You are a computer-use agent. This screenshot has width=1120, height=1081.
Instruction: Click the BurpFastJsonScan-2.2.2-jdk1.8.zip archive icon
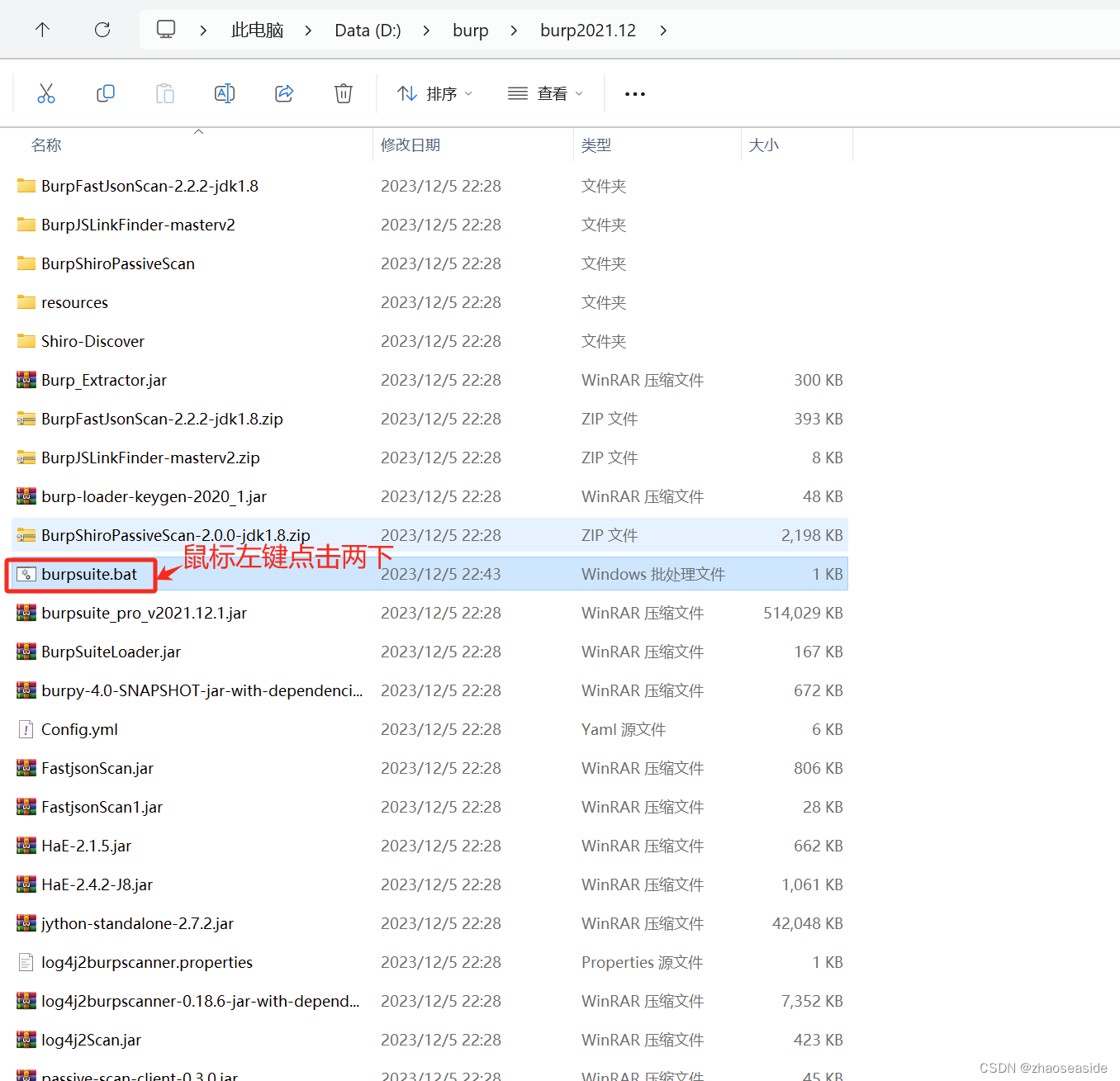(x=26, y=419)
